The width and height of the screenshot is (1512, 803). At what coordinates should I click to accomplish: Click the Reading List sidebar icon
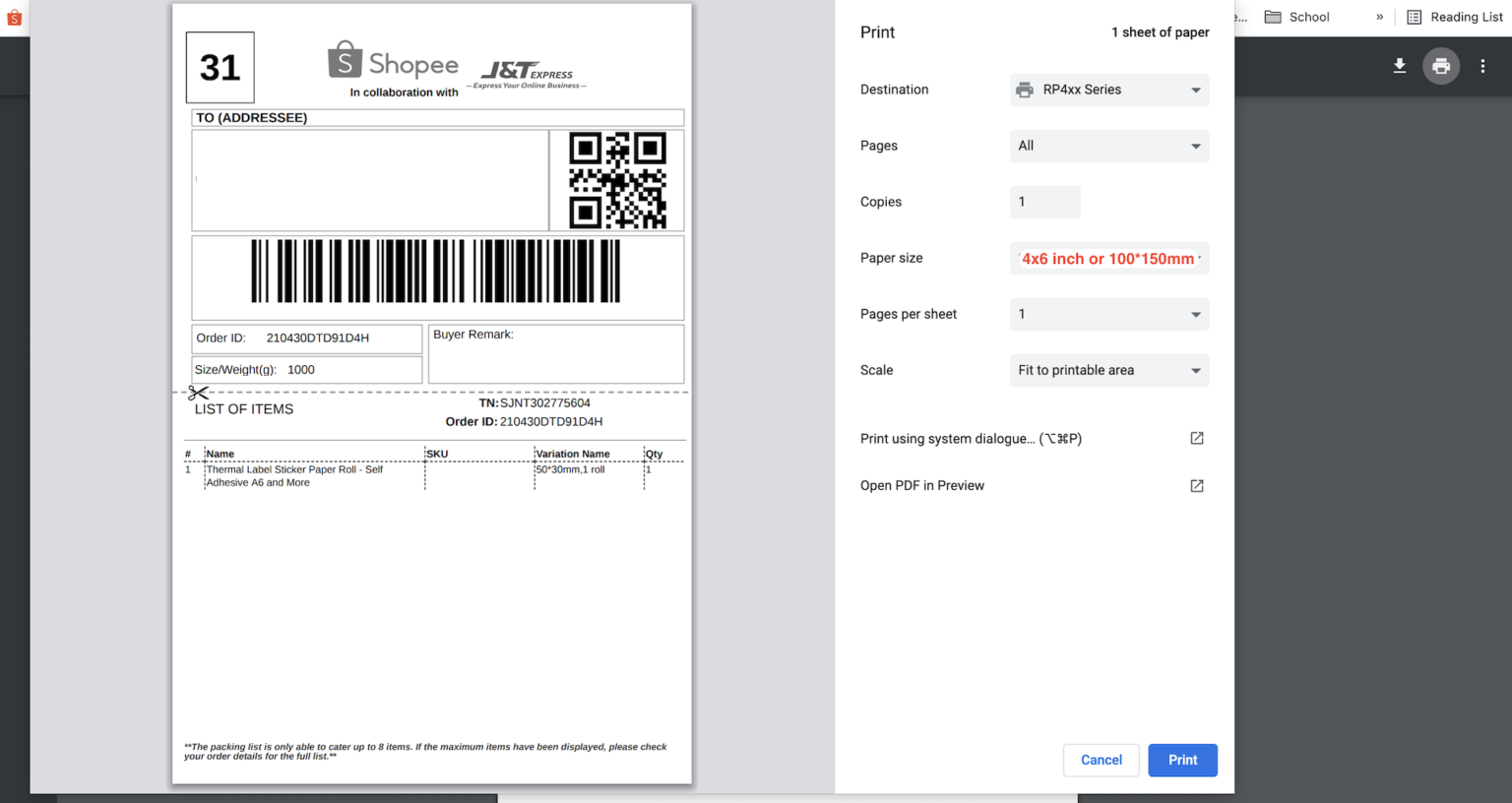tap(1415, 17)
